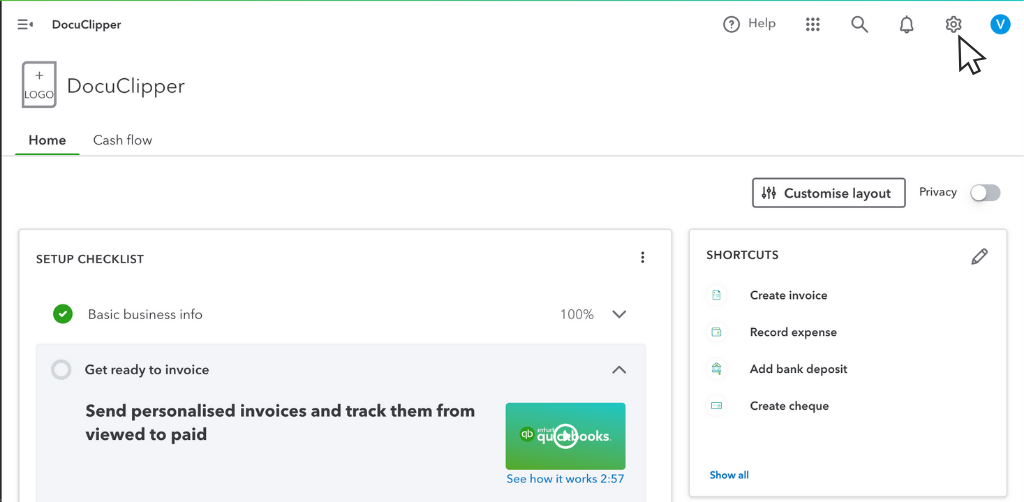Viewport: 1024px width, 502px height.
Task: Switch to the Cash flow tab
Action: coord(122,140)
